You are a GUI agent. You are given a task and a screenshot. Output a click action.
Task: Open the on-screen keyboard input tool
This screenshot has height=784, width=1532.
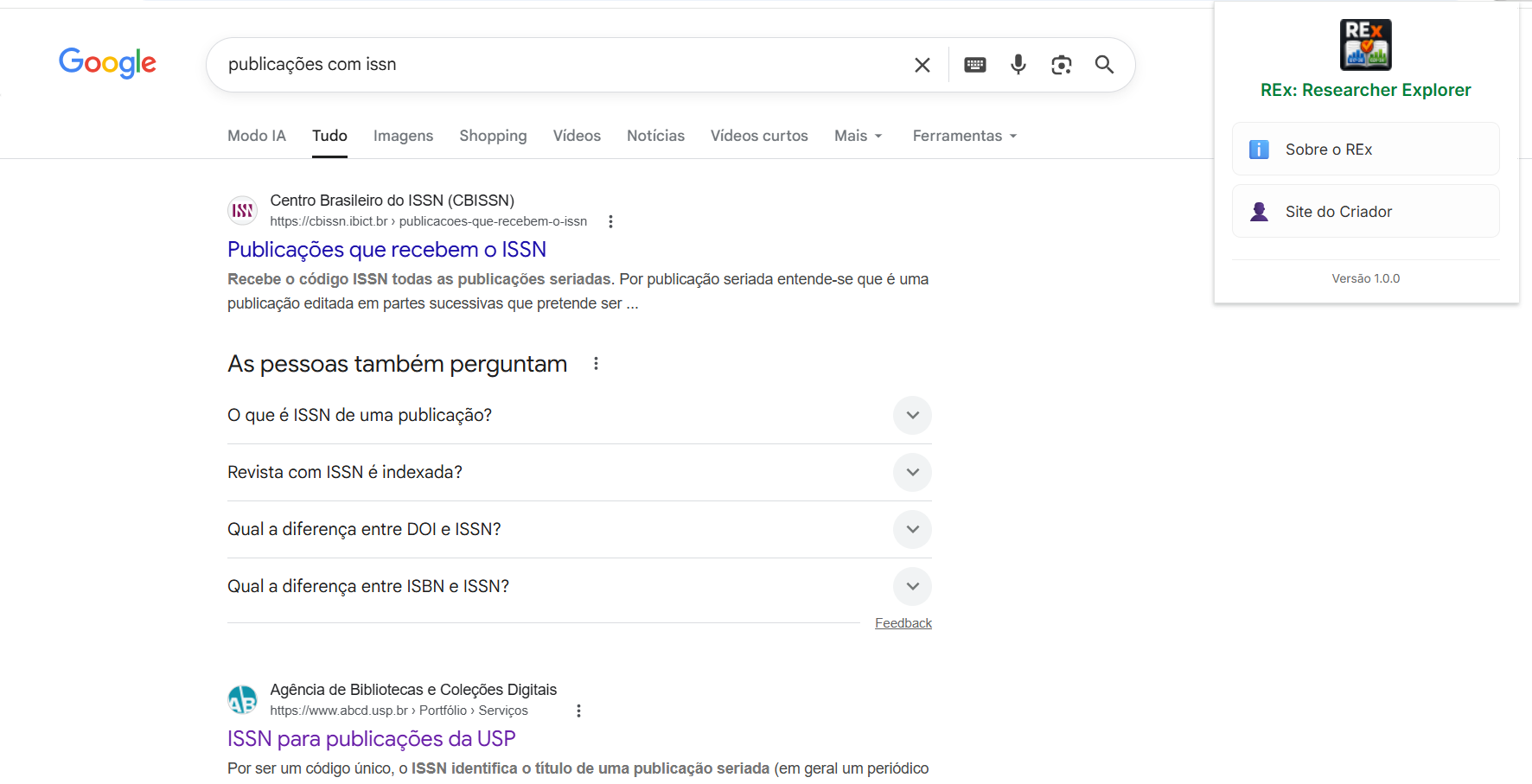(975, 65)
